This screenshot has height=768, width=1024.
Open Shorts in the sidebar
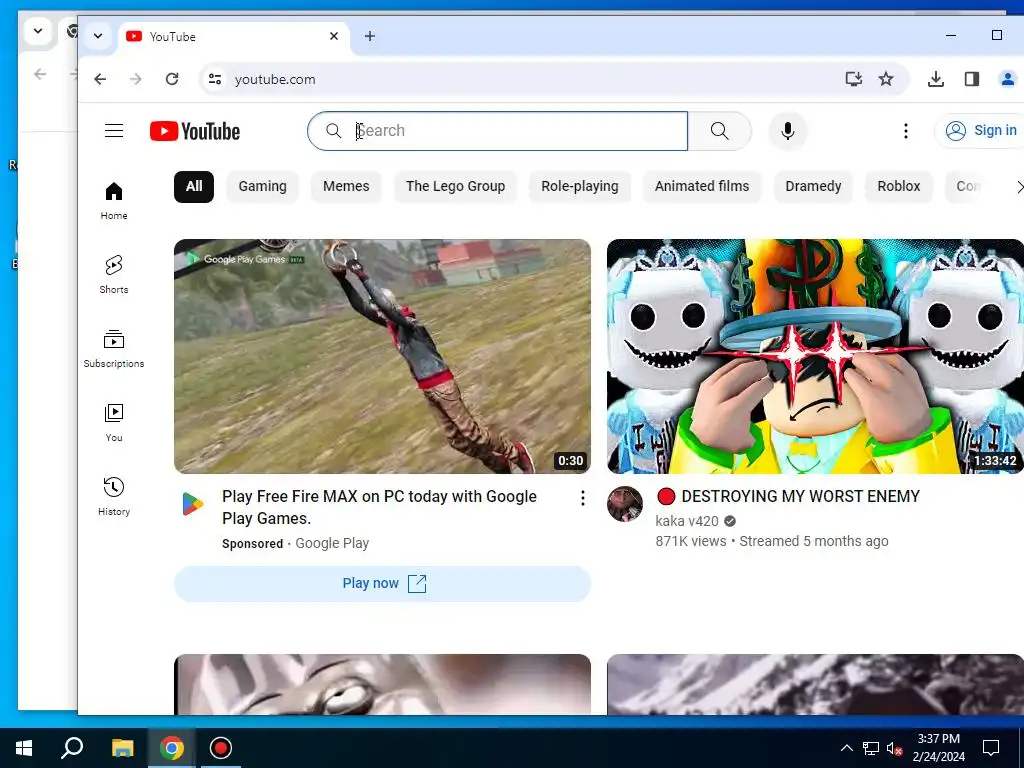[114, 274]
